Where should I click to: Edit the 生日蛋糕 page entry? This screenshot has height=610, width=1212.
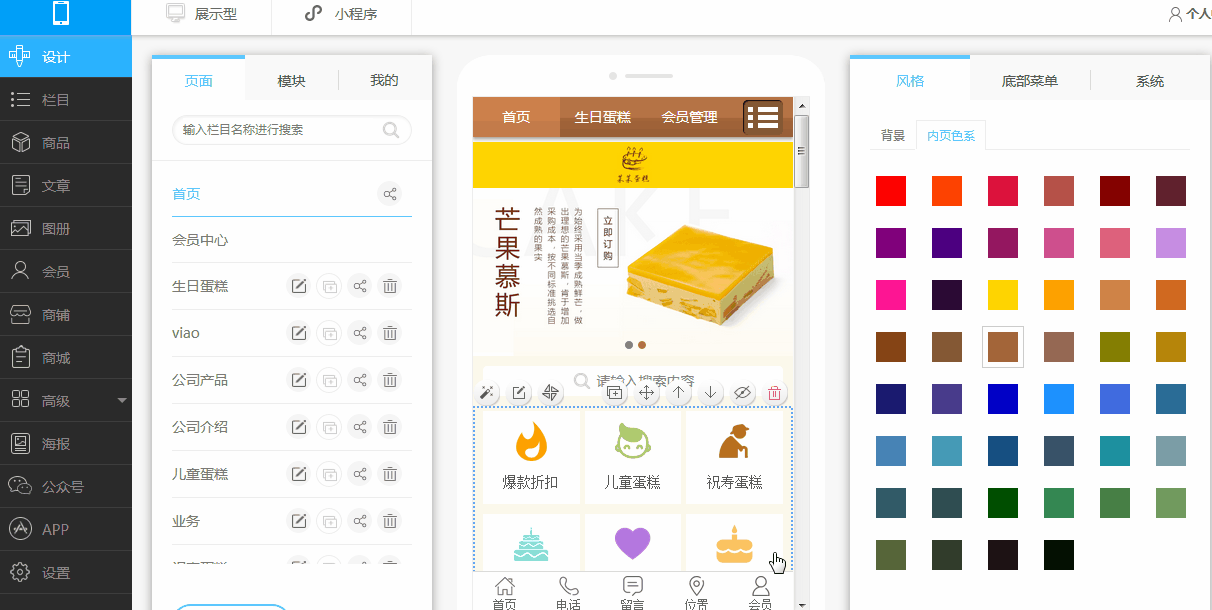[x=298, y=286]
